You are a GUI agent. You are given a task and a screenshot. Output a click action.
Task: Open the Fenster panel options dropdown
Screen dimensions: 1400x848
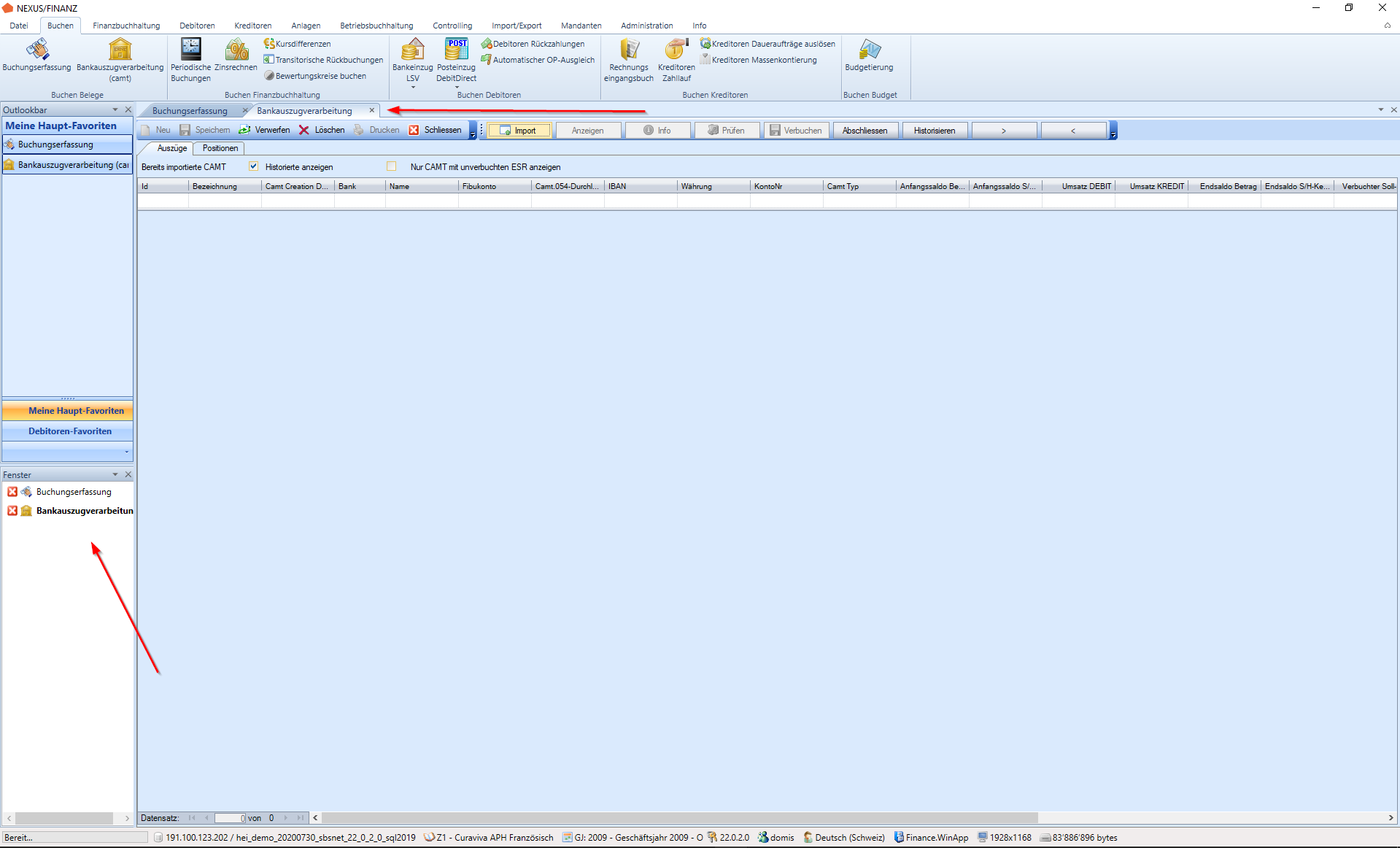coord(115,474)
